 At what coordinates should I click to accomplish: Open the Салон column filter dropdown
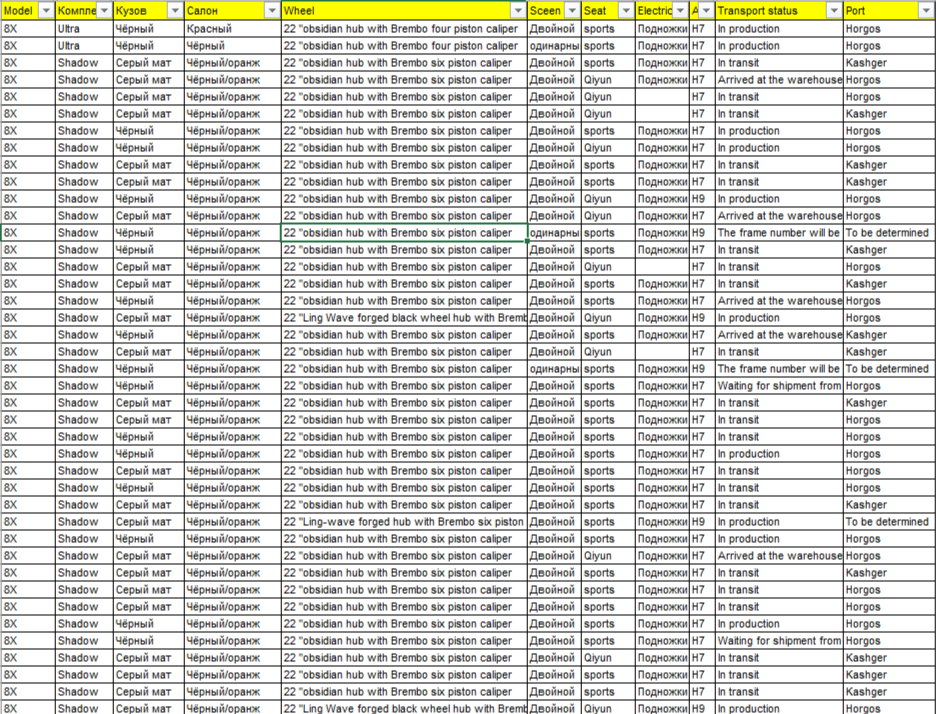click(272, 11)
